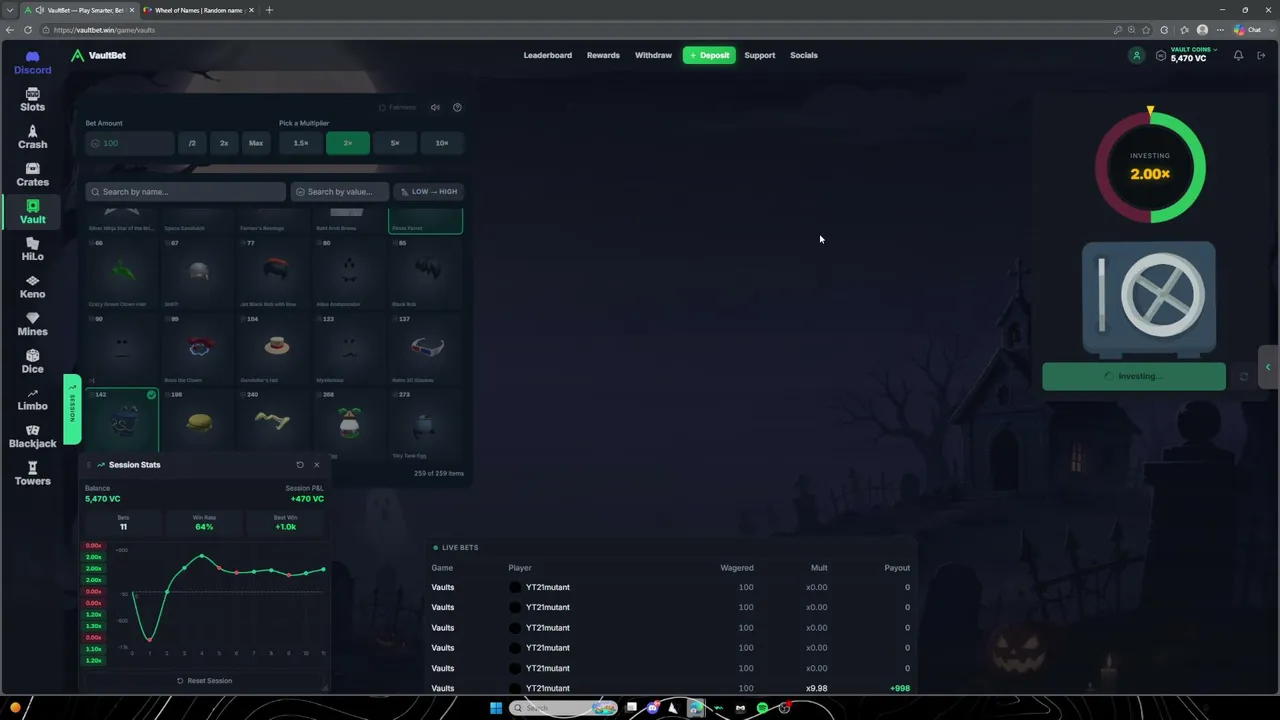
Task: Select the Crazy Green Clown Hair item
Action: tap(123, 272)
